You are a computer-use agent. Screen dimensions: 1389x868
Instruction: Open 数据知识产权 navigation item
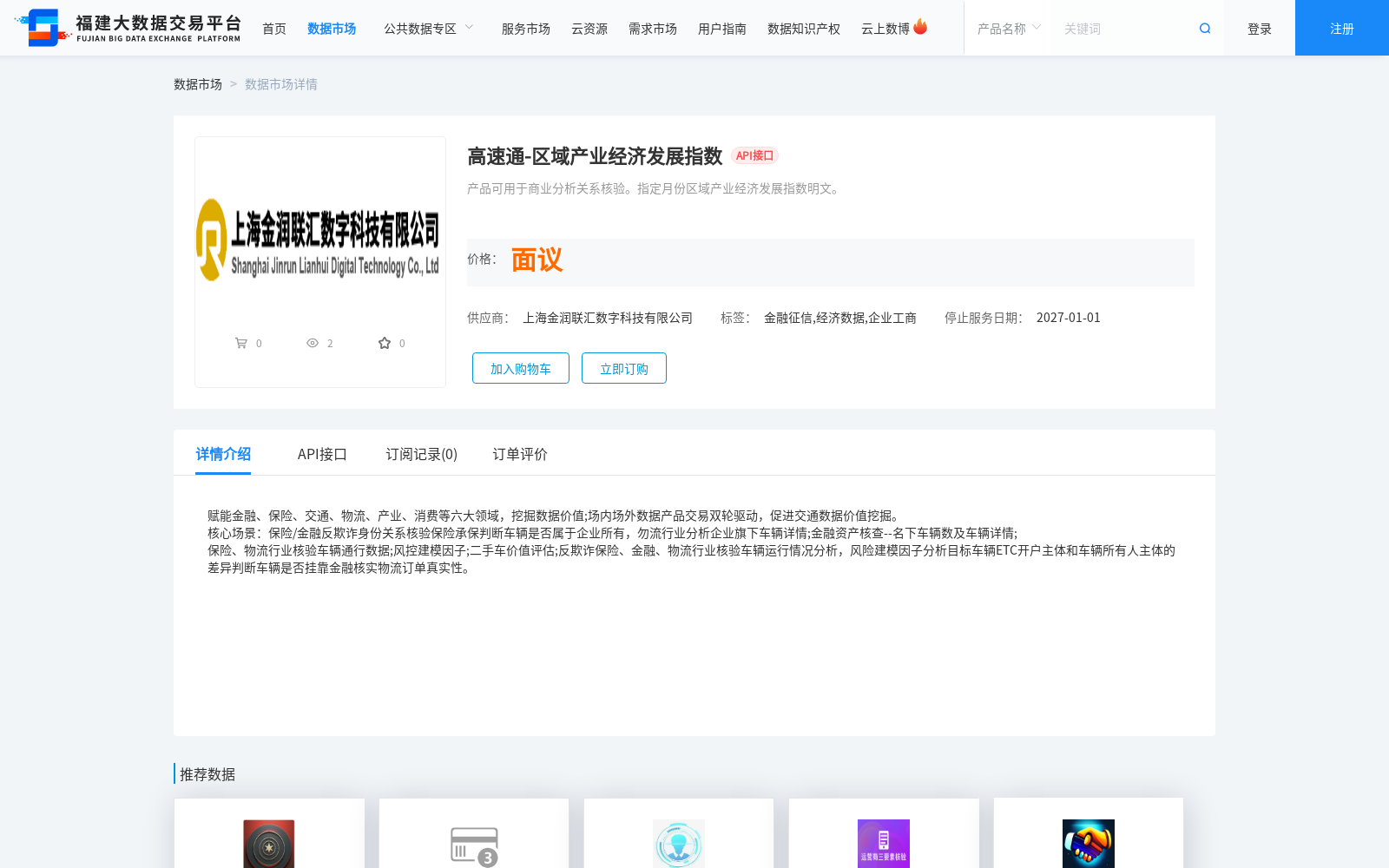[804, 29]
